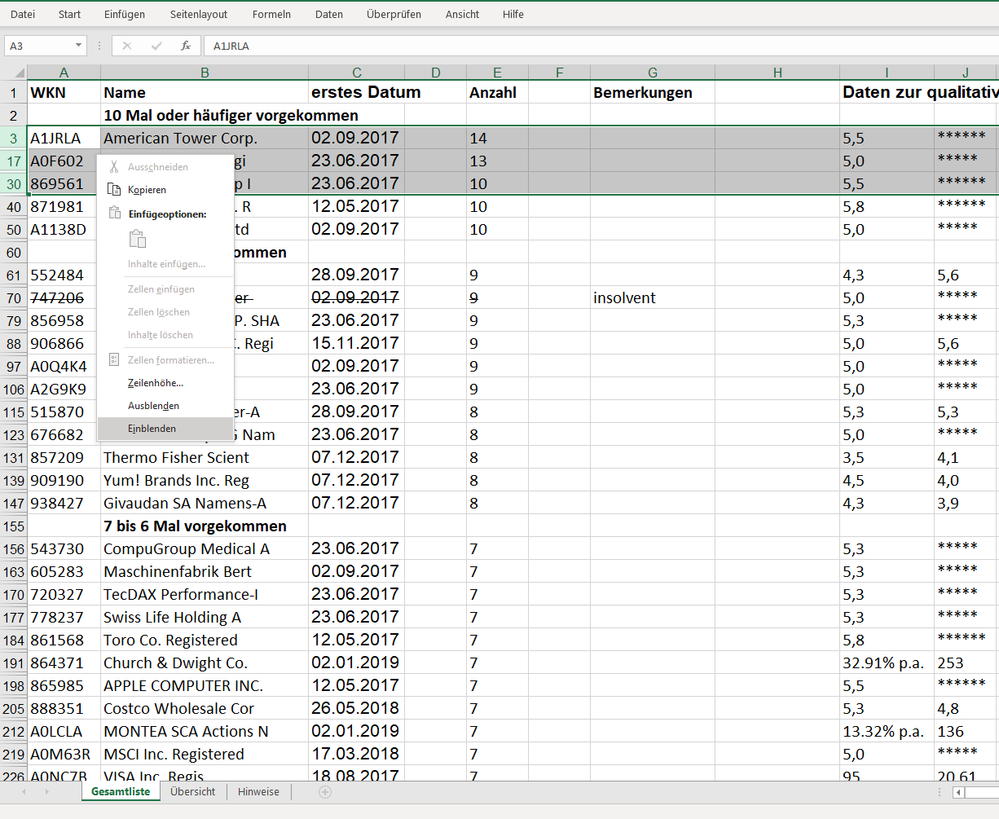
Task: Open Zeilenhöhe... from the context menu
Action: tap(155, 383)
